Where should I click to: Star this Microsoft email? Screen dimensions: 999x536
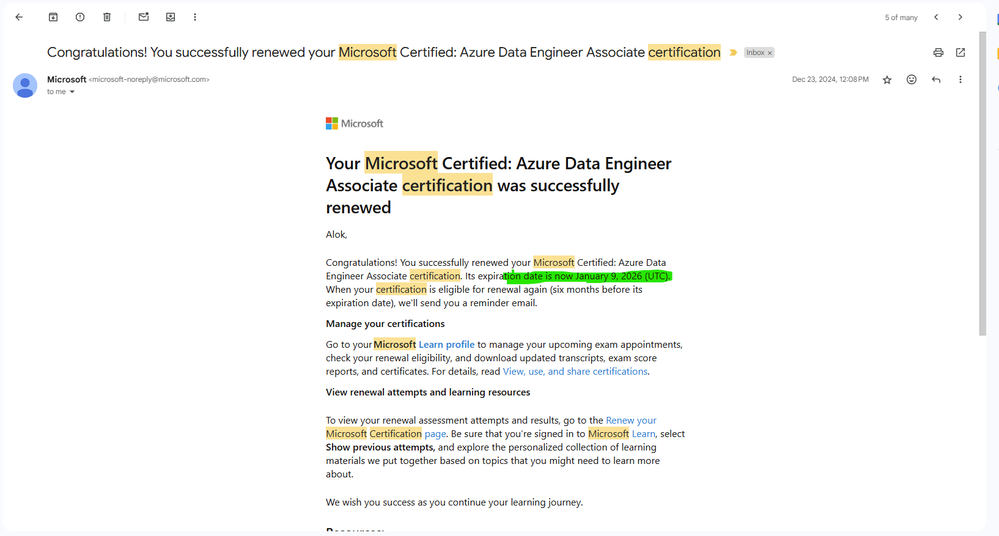[887, 80]
